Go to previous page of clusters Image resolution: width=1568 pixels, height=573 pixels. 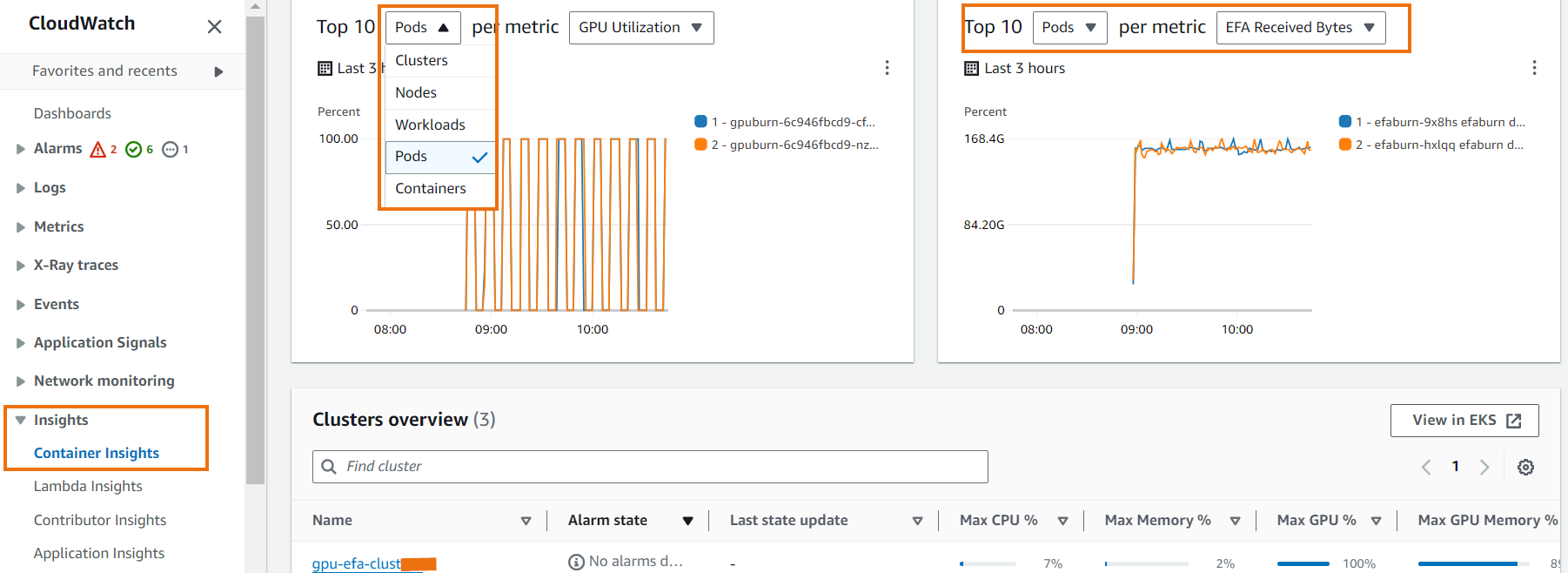tap(1426, 467)
